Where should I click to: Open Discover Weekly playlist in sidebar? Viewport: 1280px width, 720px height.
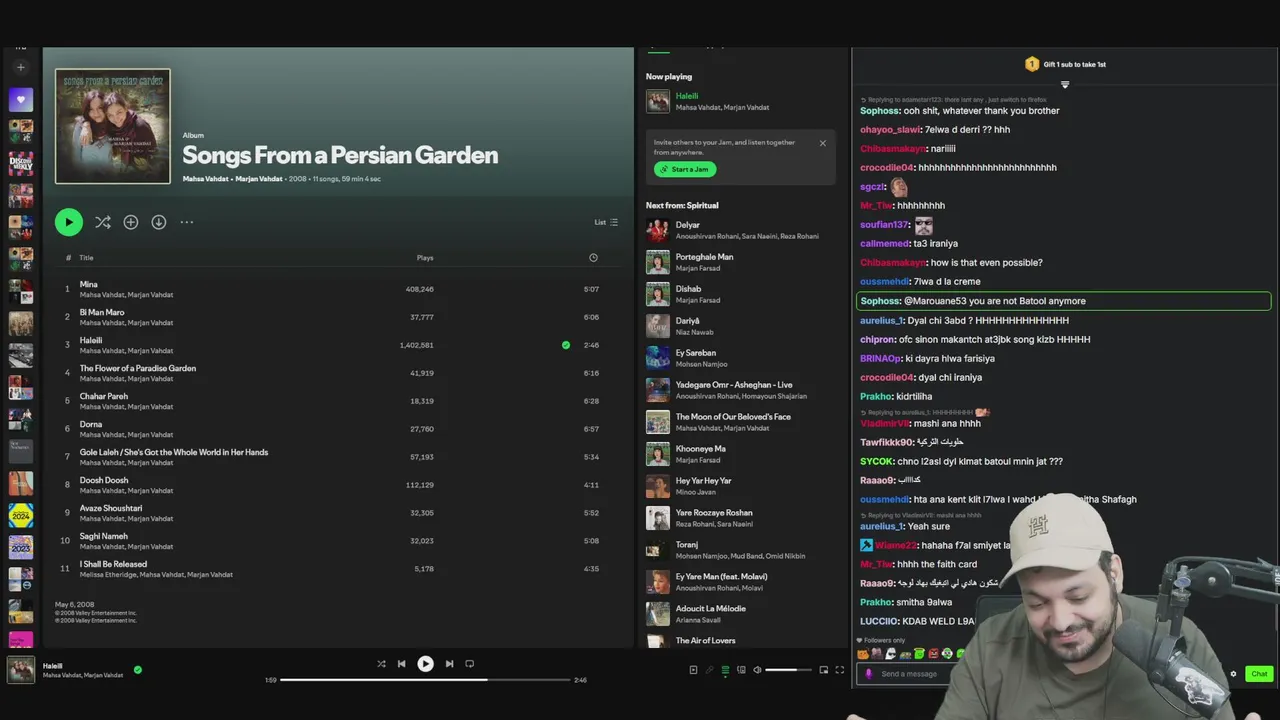pos(21,163)
